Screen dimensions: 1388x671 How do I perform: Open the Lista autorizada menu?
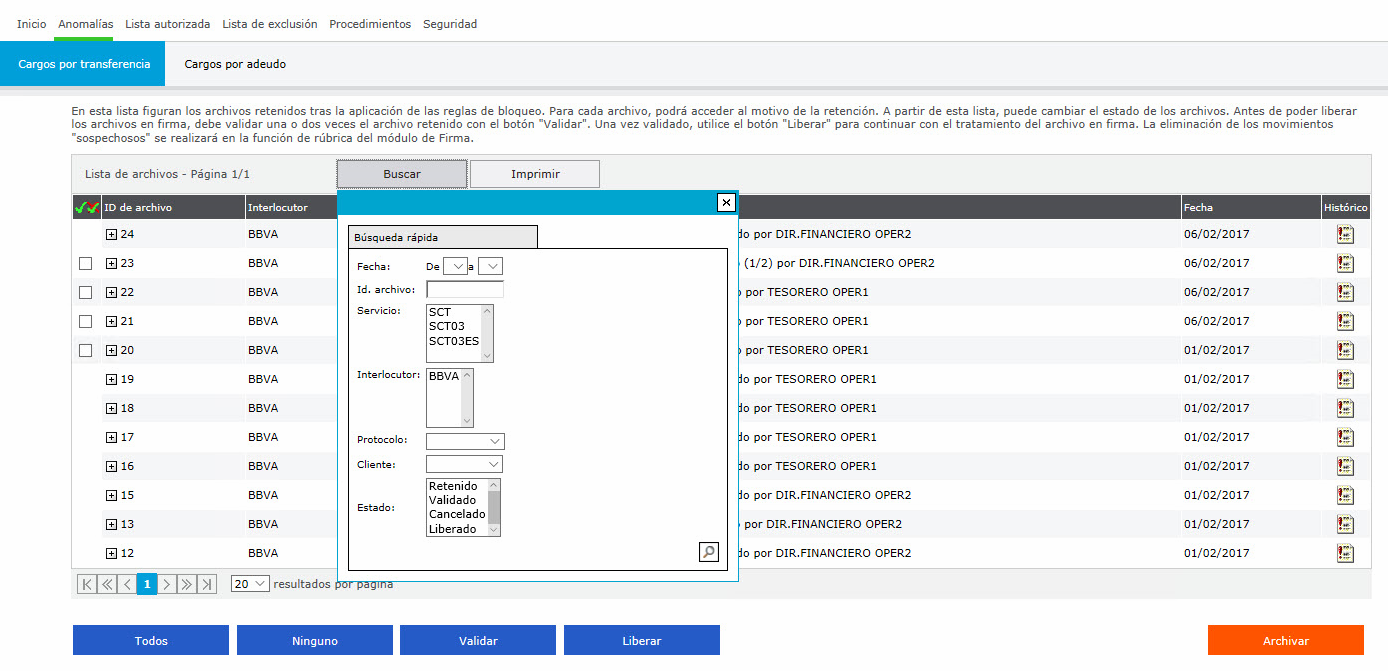167,24
